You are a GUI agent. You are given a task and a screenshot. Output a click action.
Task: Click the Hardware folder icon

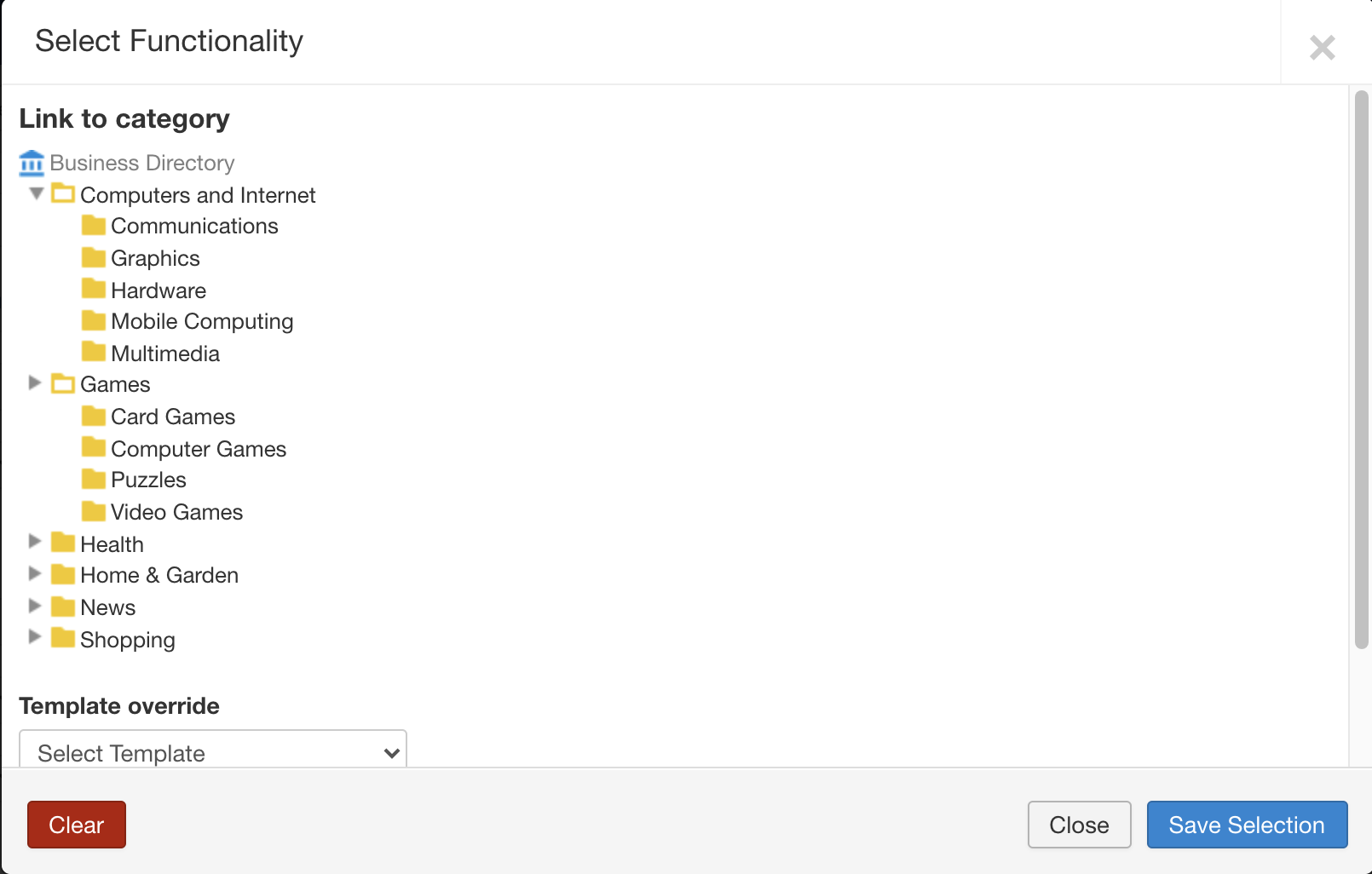click(94, 290)
